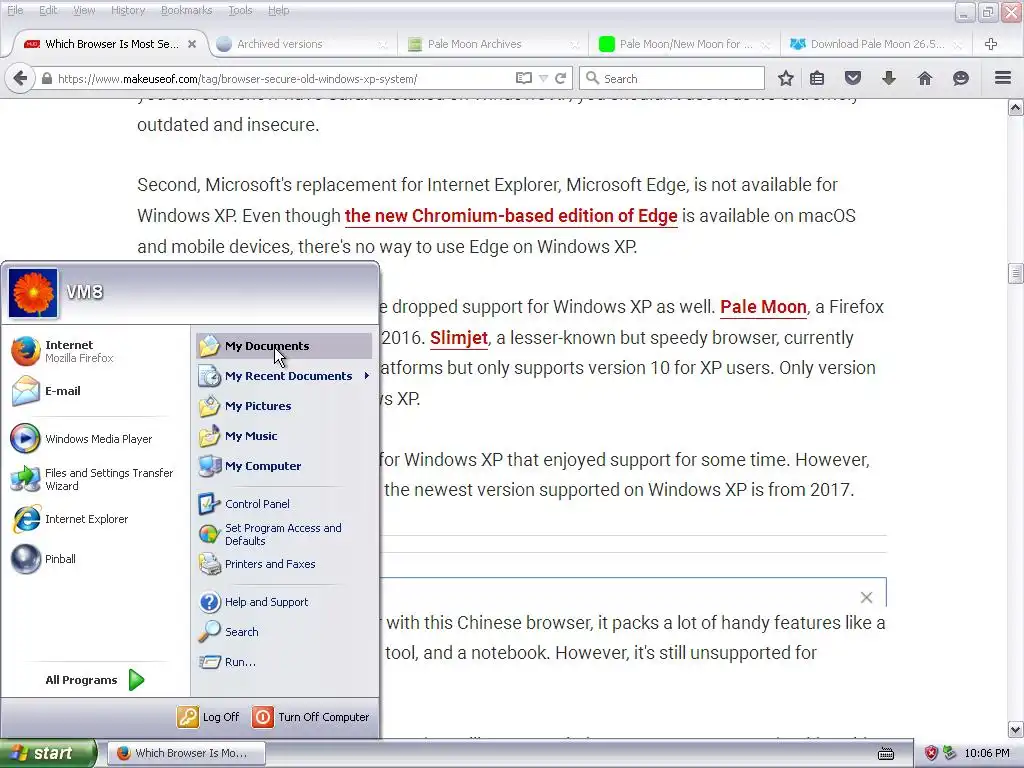This screenshot has height=768, width=1024.
Task: Click the red security shield tray icon
Action: pyautogui.click(x=931, y=753)
